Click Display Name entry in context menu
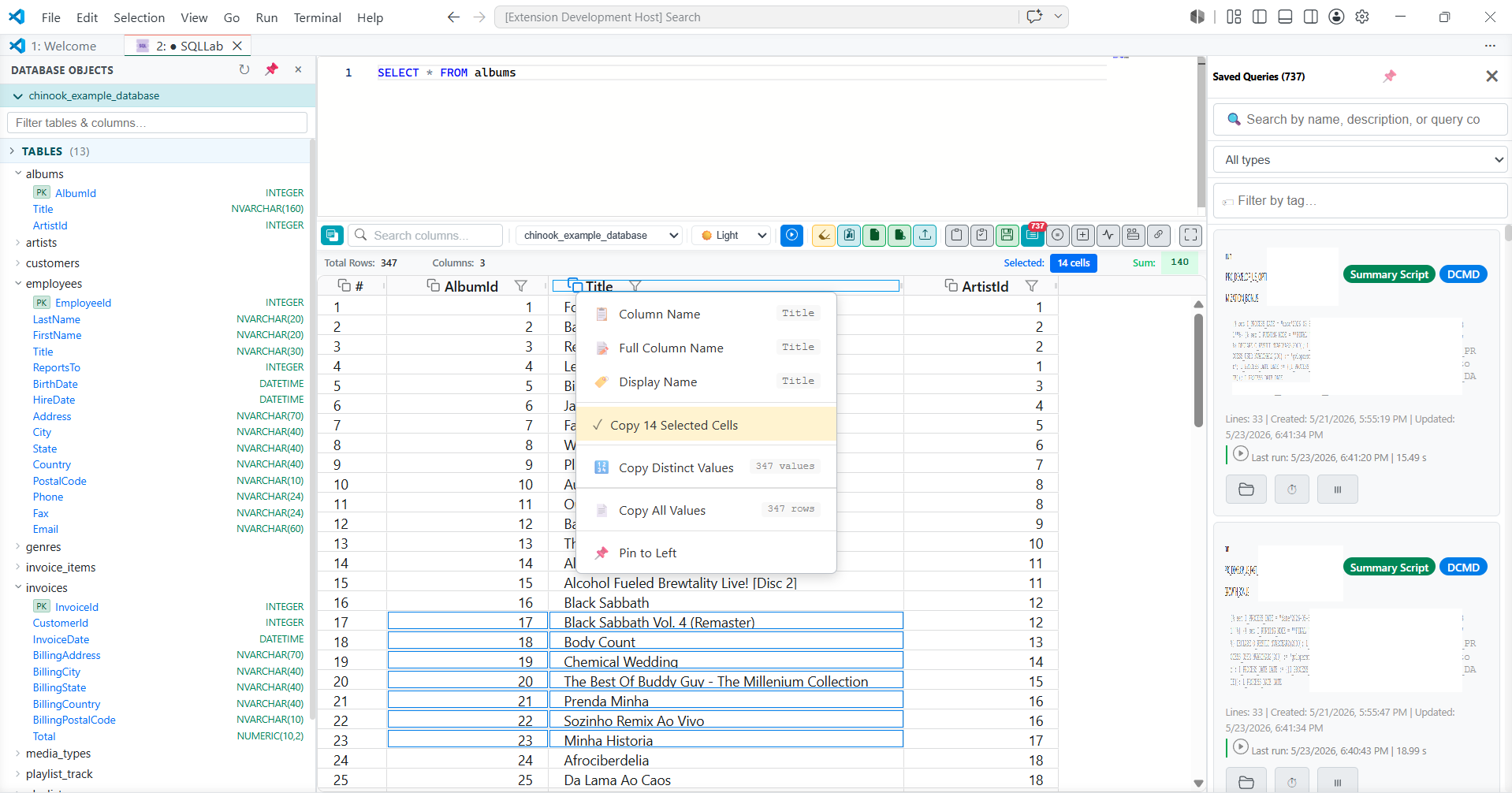The image size is (1512, 793). [x=706, y=382]
